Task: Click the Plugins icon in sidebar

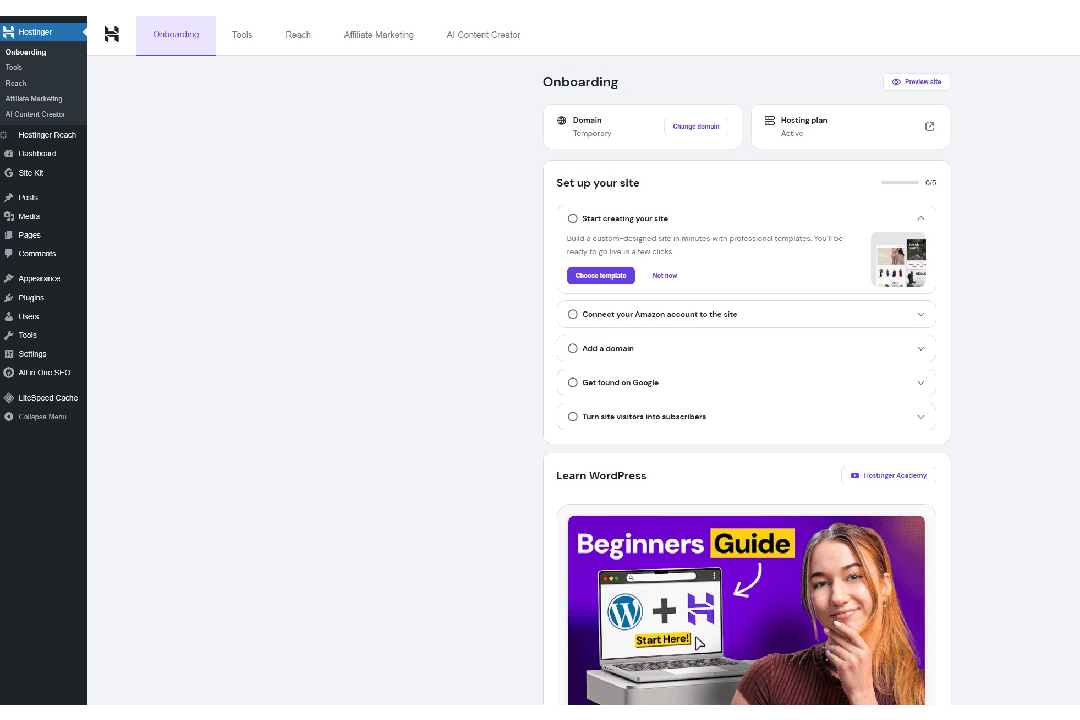Action: point(8,298)
